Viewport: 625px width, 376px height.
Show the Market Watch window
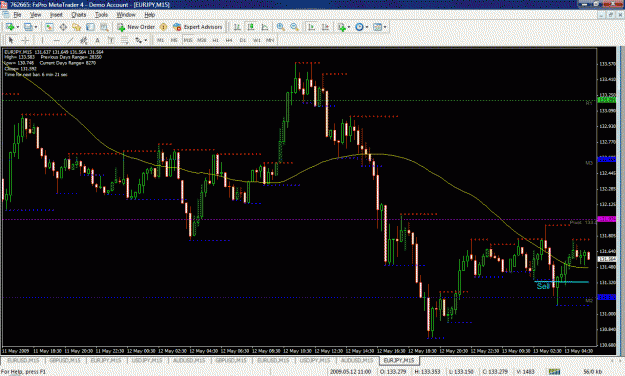point(49,27)
